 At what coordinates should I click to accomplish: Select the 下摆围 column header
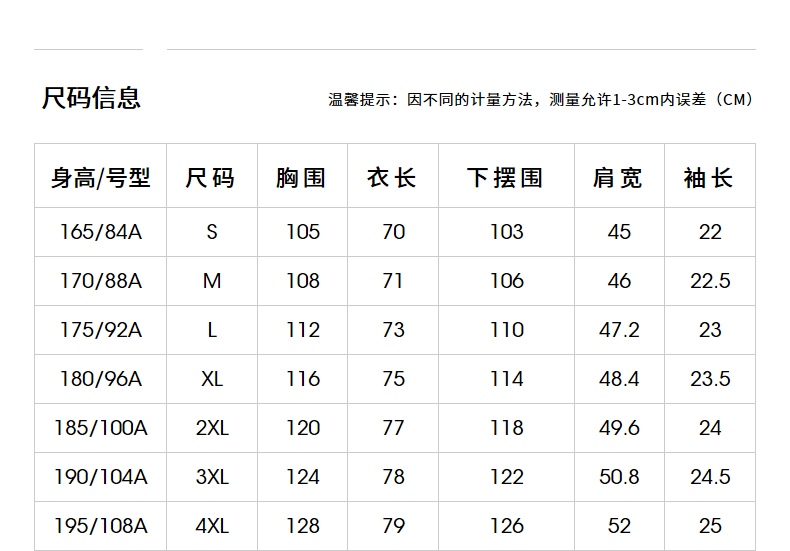click(x=506, y=178)
